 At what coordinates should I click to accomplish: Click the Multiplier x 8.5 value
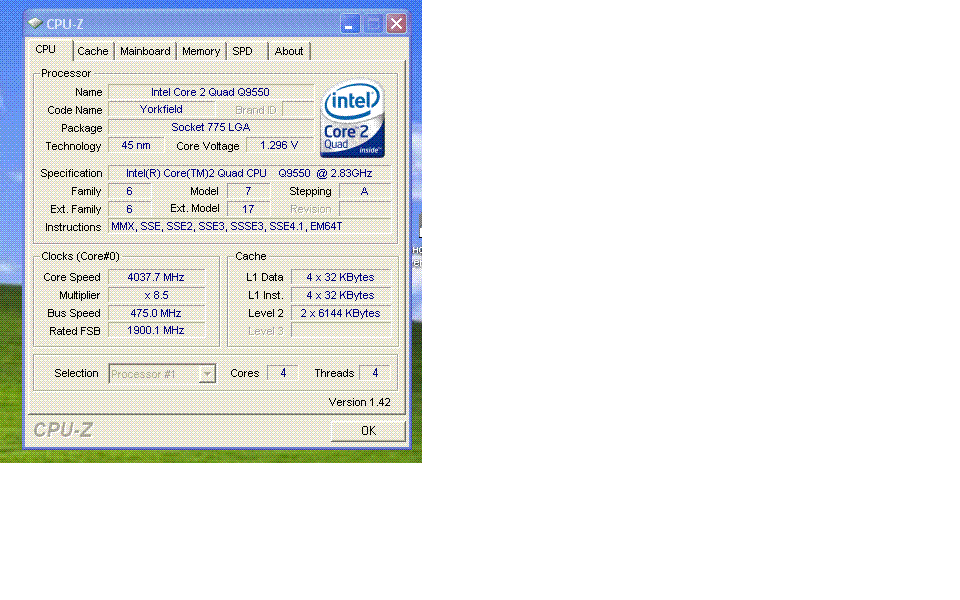156,295
